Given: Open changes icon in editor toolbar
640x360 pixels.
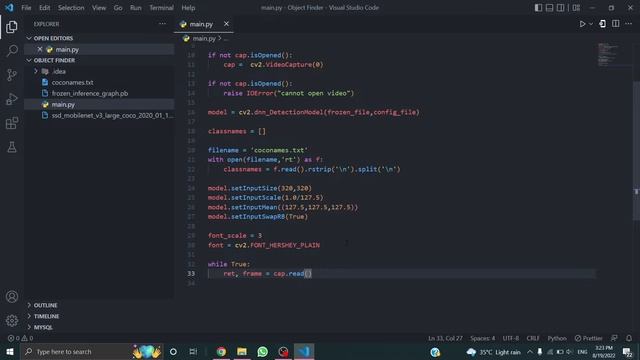Looking at the screenshot, I should pos(602,24).
